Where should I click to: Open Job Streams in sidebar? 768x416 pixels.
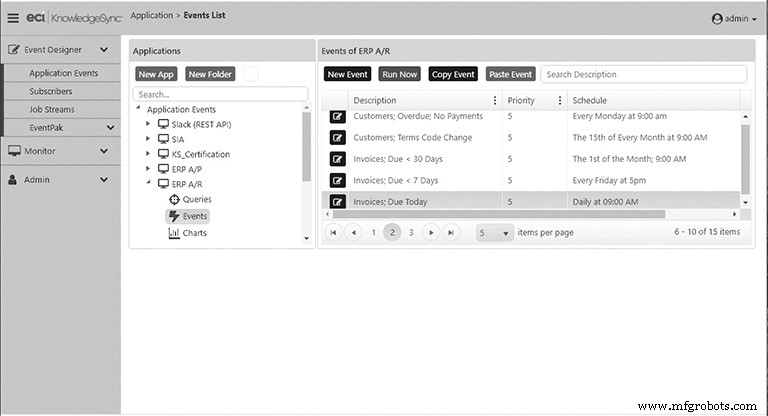pyautogui.click(x=52, y=109)
